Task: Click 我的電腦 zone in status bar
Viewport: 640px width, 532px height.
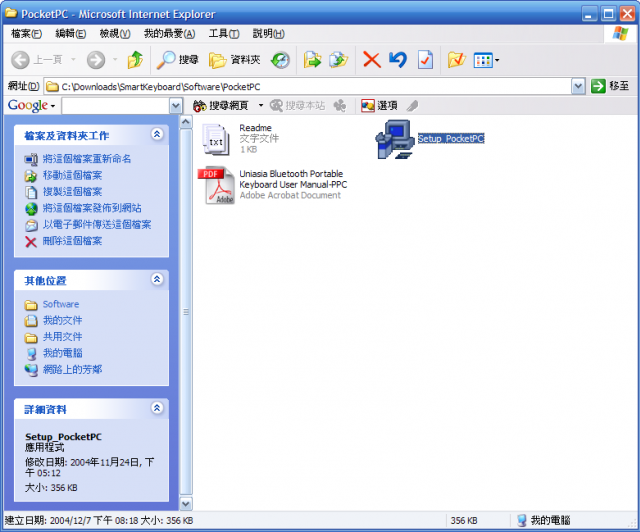Action: pos(544,520)
